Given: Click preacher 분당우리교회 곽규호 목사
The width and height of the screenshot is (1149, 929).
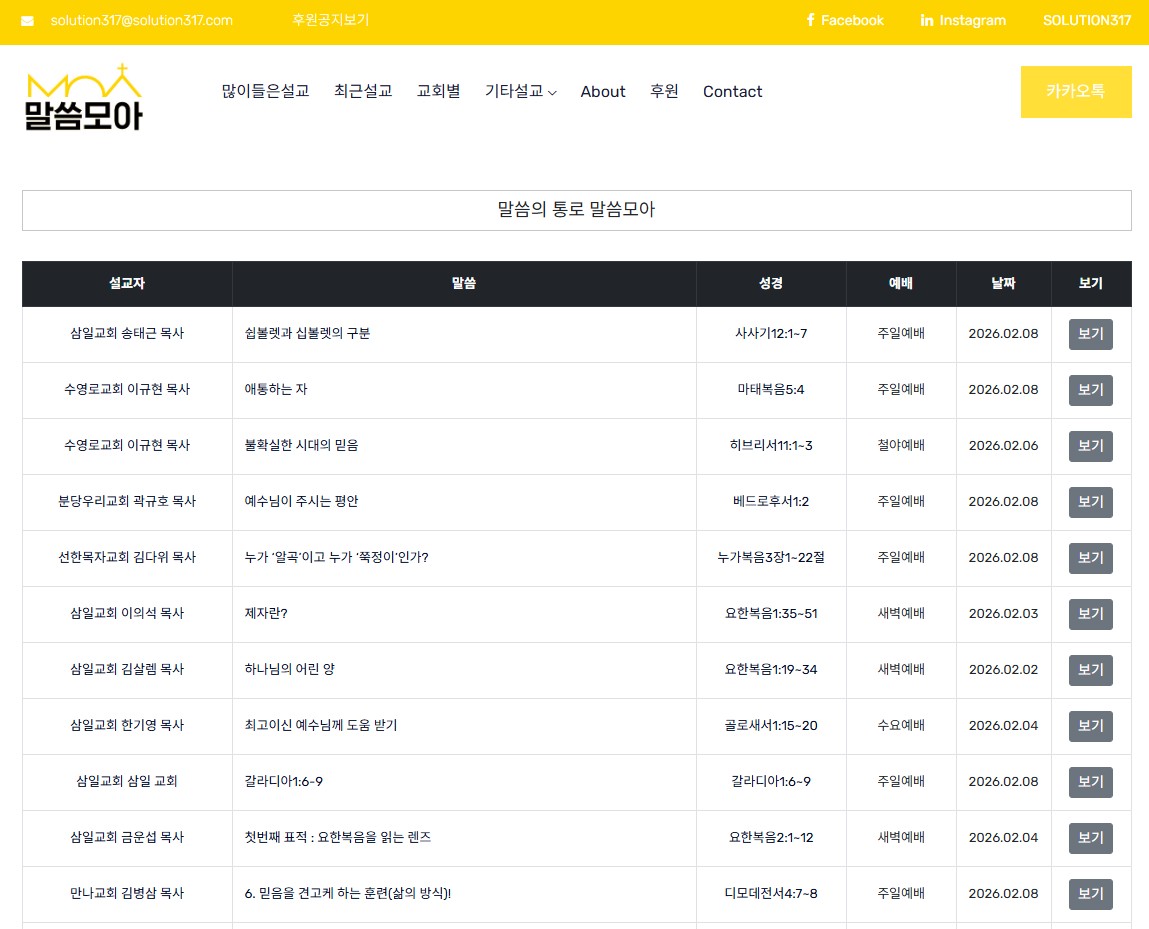Looking at the screenshot, I should click(x=127, y=501).
